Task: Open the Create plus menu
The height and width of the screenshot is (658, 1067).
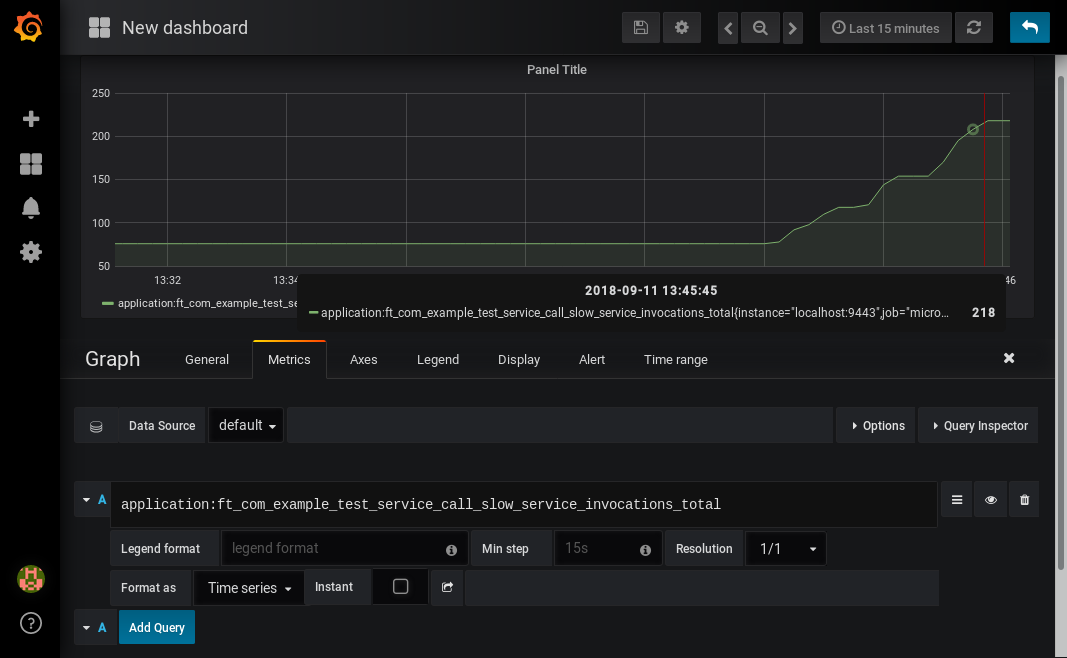Action: click(x=31, y=119)
